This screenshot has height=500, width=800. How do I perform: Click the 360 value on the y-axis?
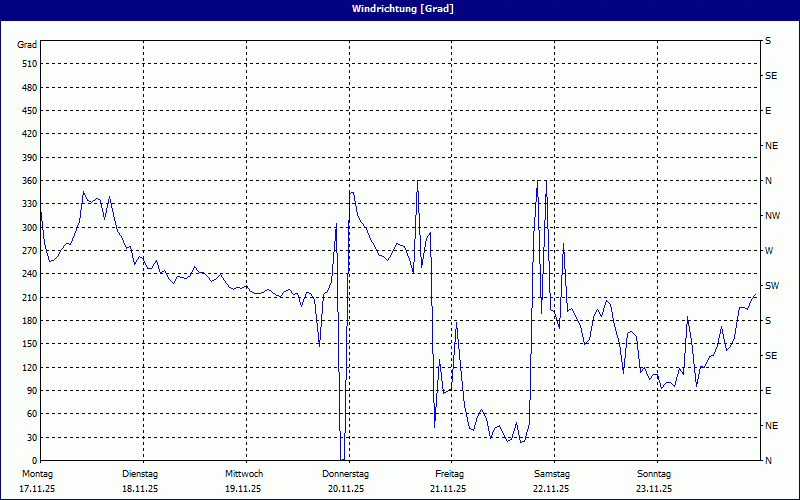tap(28, 181)
